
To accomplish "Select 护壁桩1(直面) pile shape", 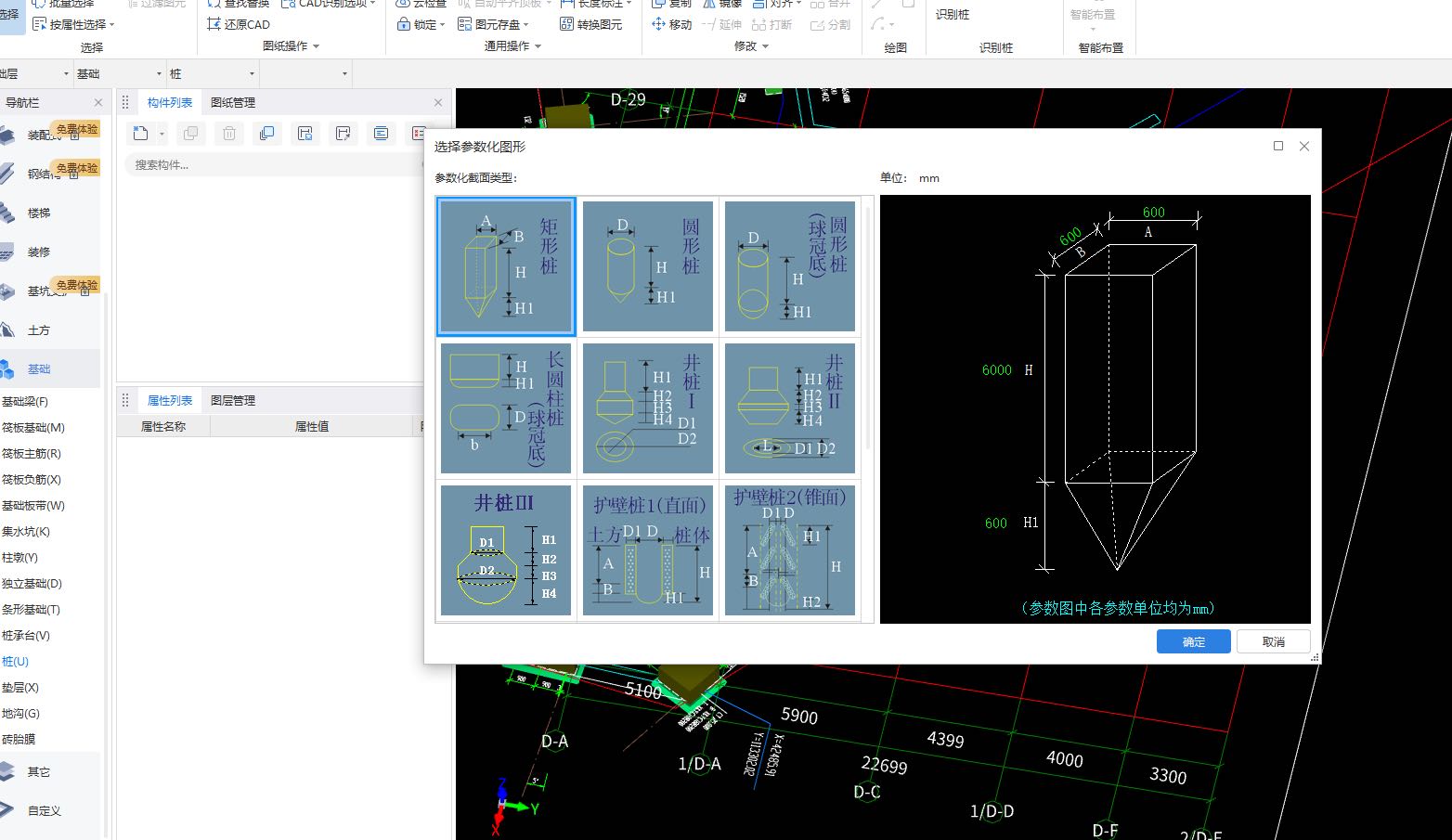I will (648, 550).
